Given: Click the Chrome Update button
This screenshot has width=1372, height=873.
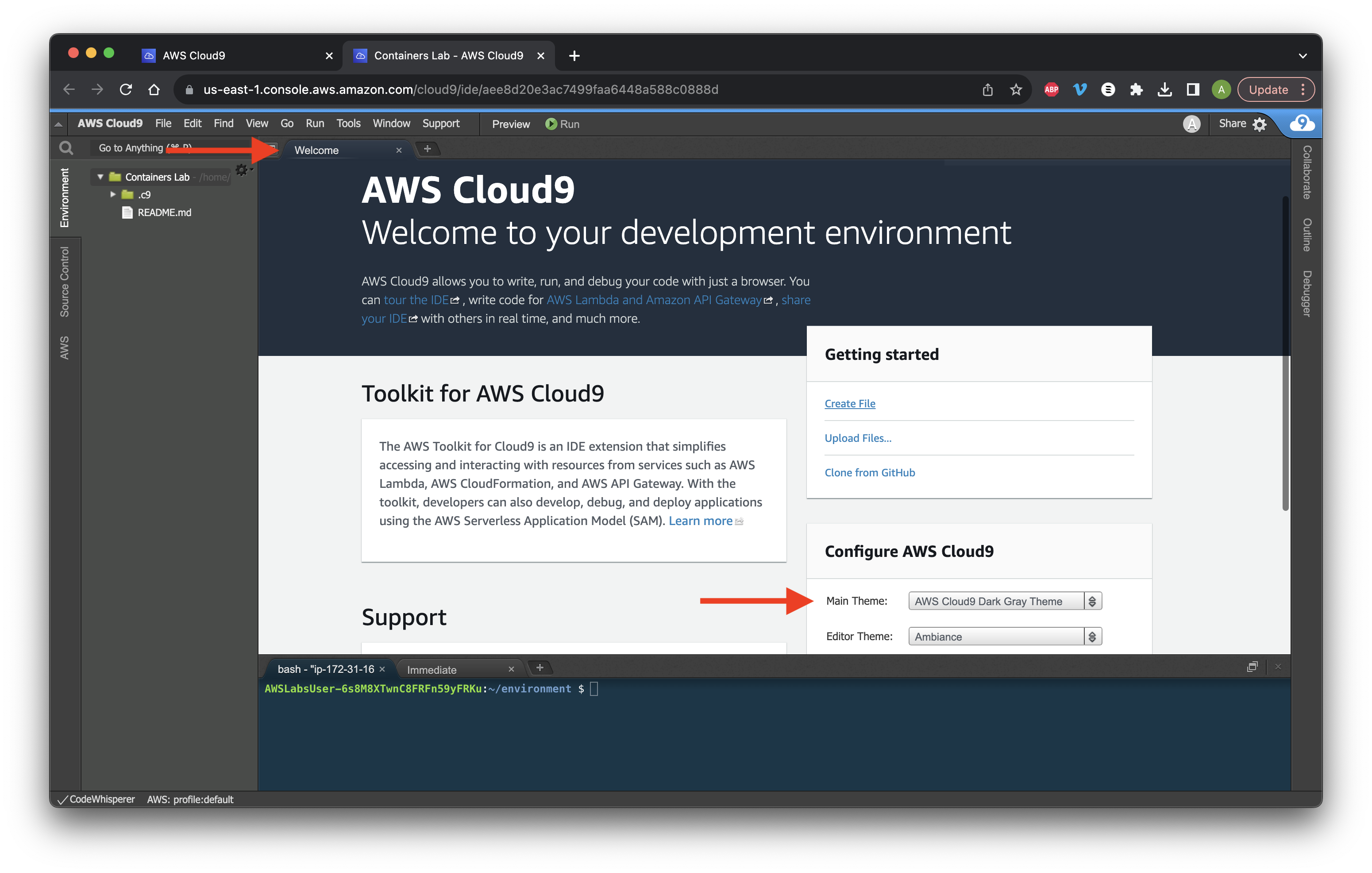Looking at the screenshot, I should pyautogui.click(x=1276, y=89).
